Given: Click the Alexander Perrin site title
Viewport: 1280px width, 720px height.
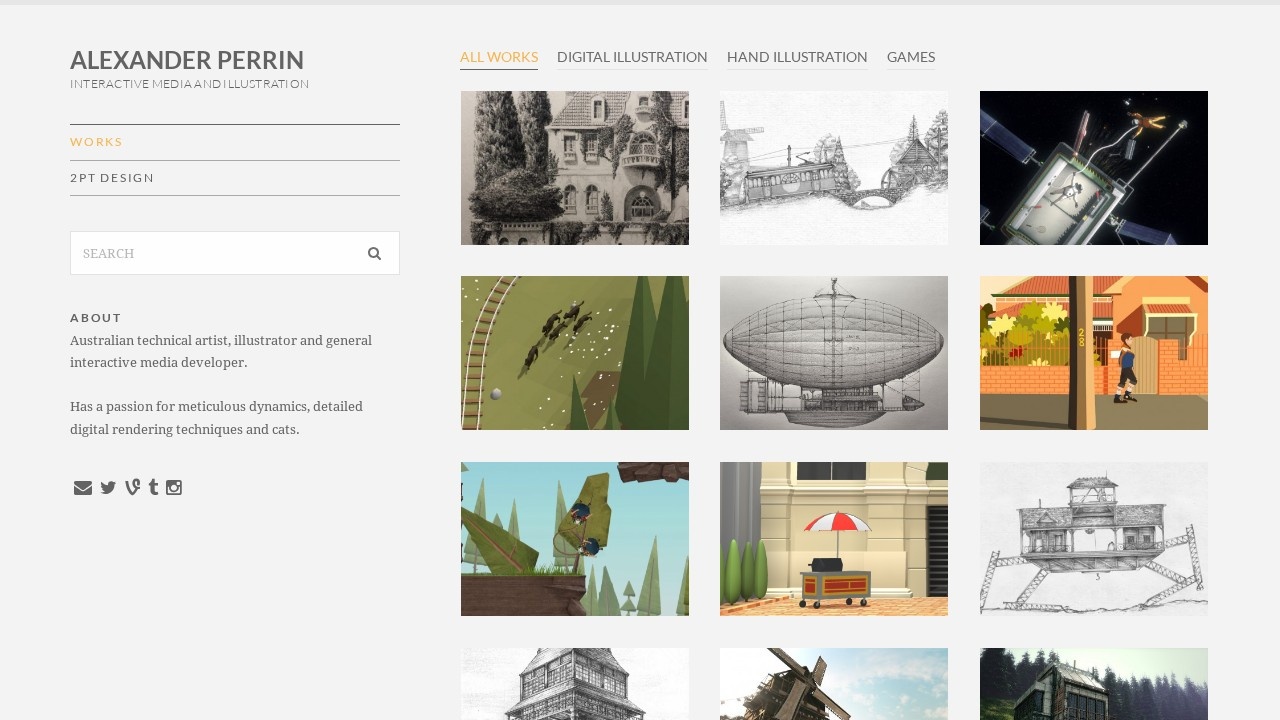Looking at the screenshot, I should click(x=187, y=60).
